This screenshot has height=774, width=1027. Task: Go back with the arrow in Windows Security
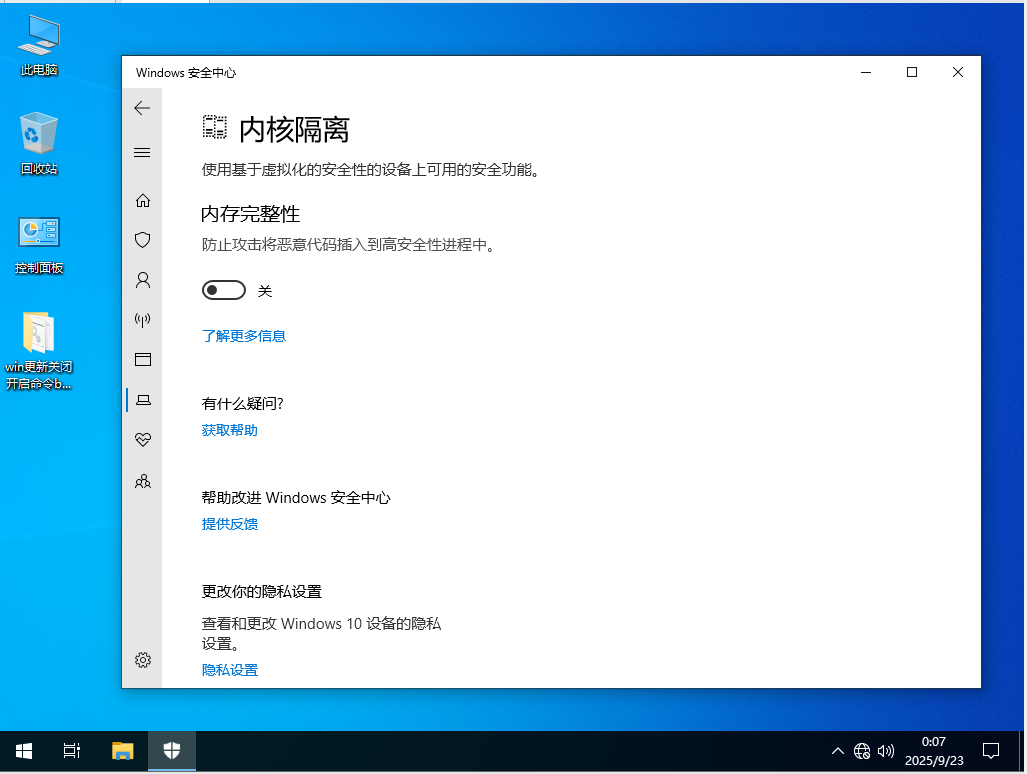coord(142,108)
